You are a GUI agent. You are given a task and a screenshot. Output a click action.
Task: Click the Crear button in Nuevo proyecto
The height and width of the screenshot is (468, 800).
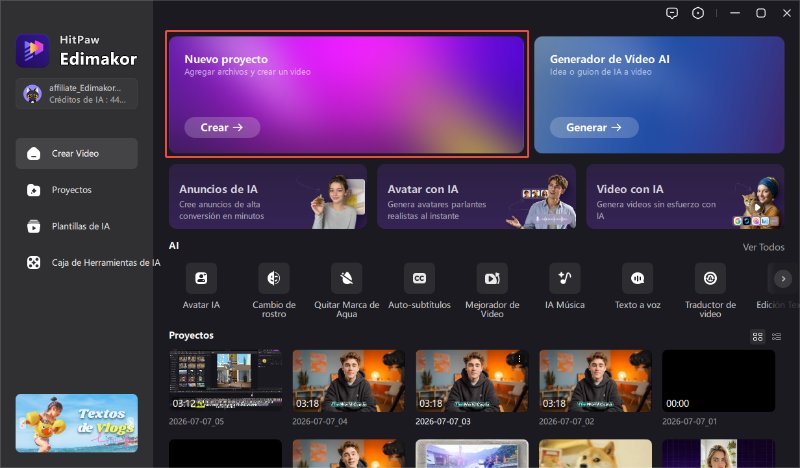coord(222,128)
